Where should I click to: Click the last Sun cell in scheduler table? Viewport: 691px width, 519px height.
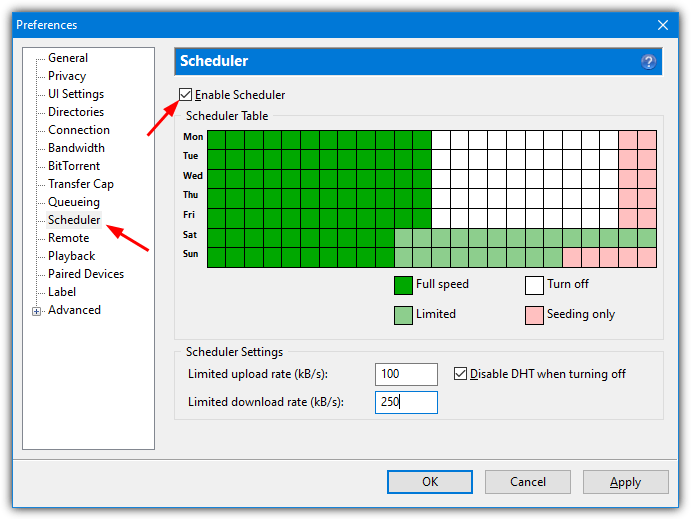647,258
